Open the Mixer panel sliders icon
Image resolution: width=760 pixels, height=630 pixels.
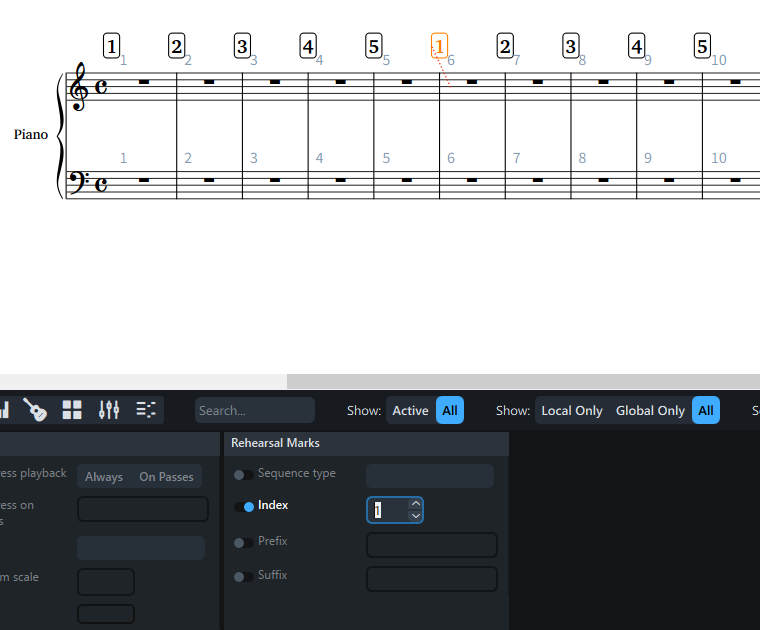tap(109, 410)
